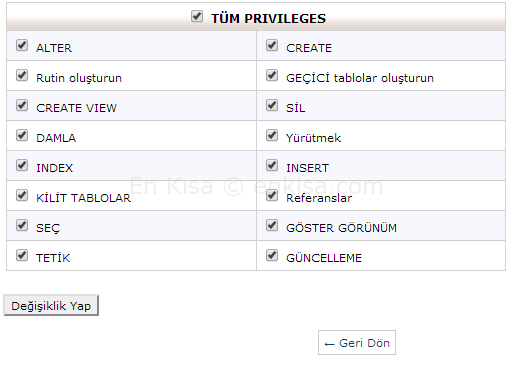Uncheck the TÜM PRIVILEGES checkbox
This screenshot has width=511, height=366.
tap(197, 16)
